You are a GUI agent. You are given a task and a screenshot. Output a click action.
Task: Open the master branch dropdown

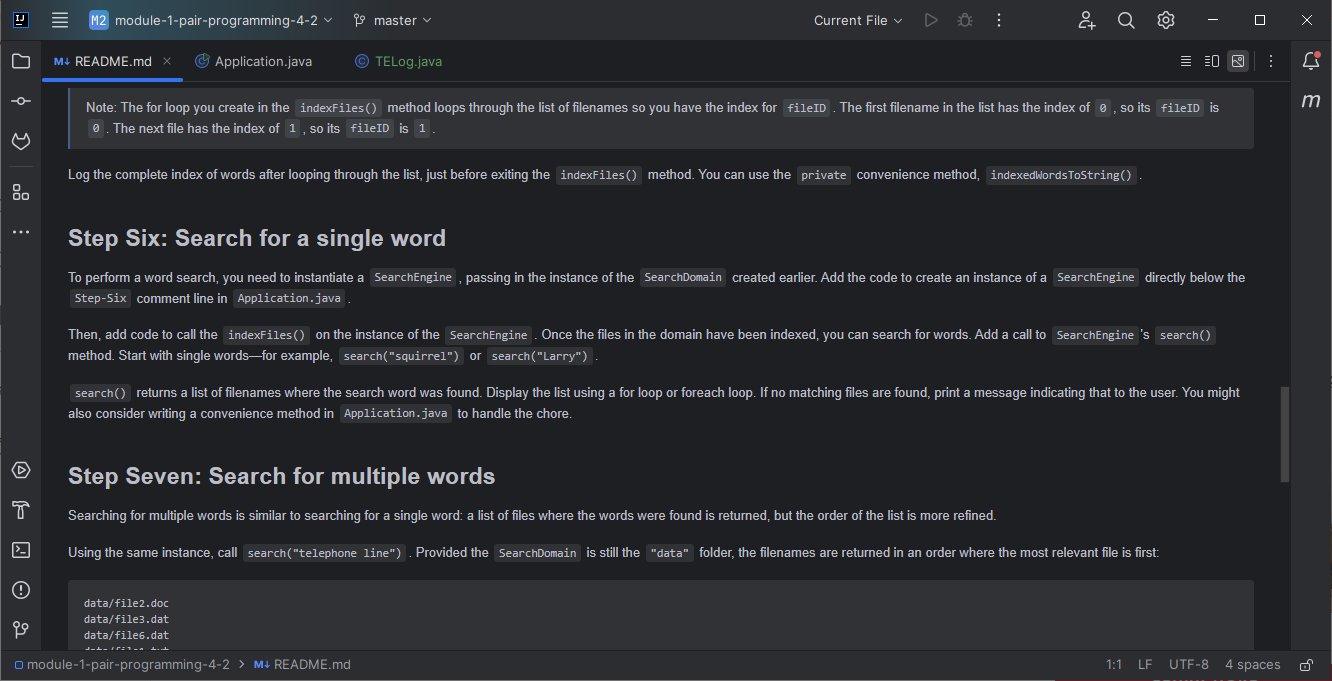coord(392,20)
